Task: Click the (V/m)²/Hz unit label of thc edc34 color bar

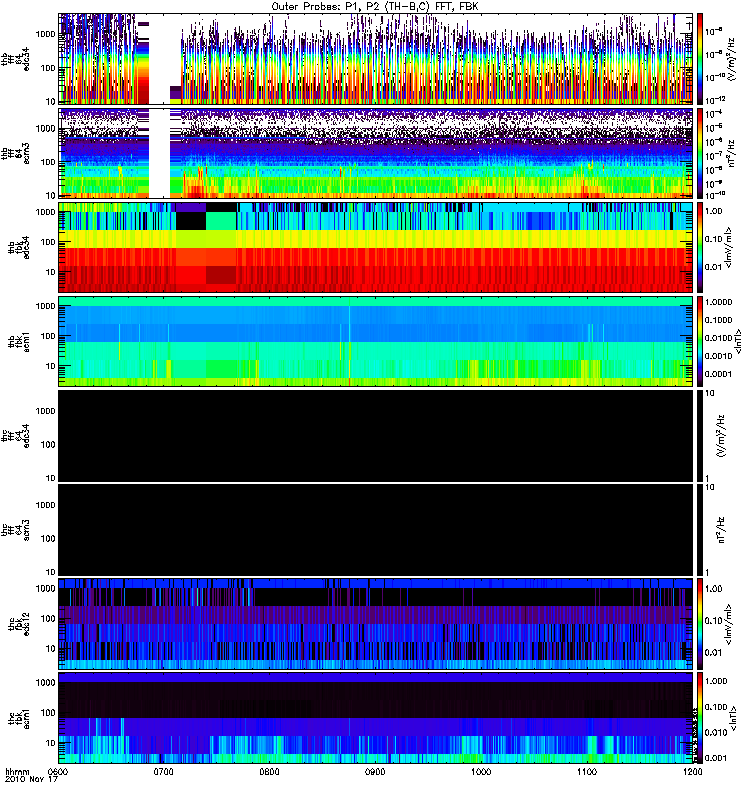Action: tap(721, 435)
